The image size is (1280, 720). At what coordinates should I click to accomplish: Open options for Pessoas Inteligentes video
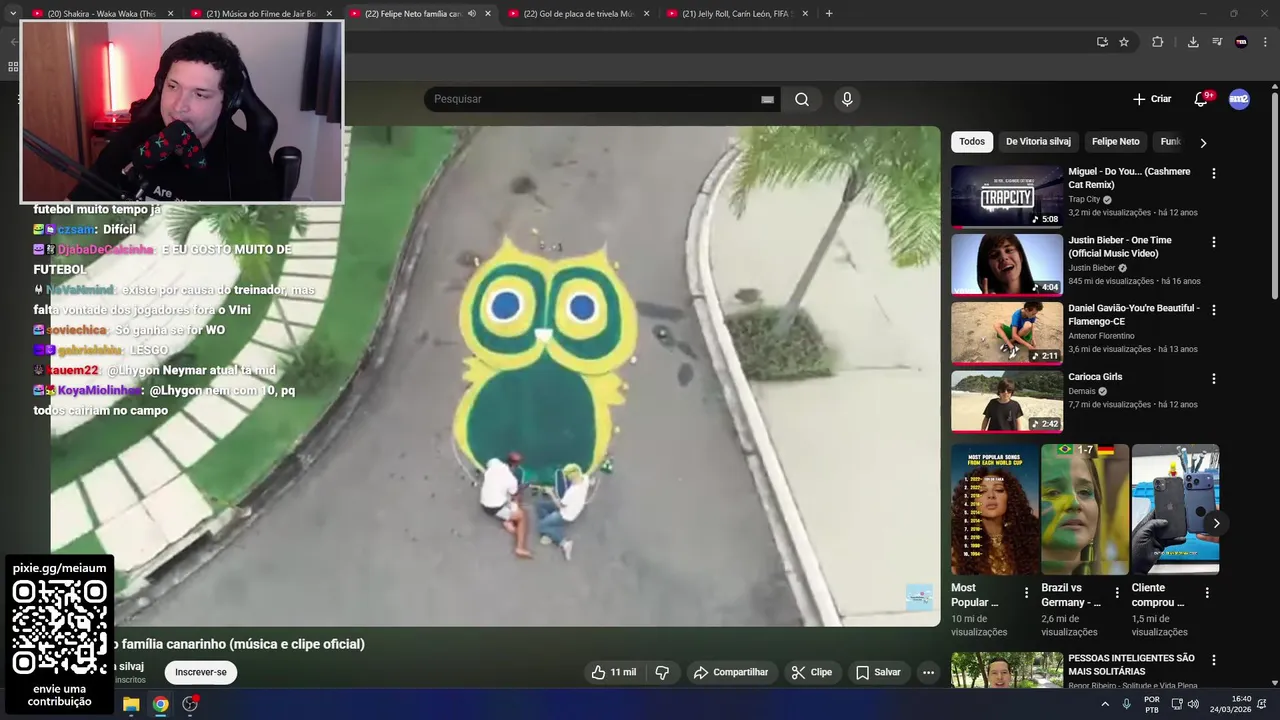point(1214,660)
